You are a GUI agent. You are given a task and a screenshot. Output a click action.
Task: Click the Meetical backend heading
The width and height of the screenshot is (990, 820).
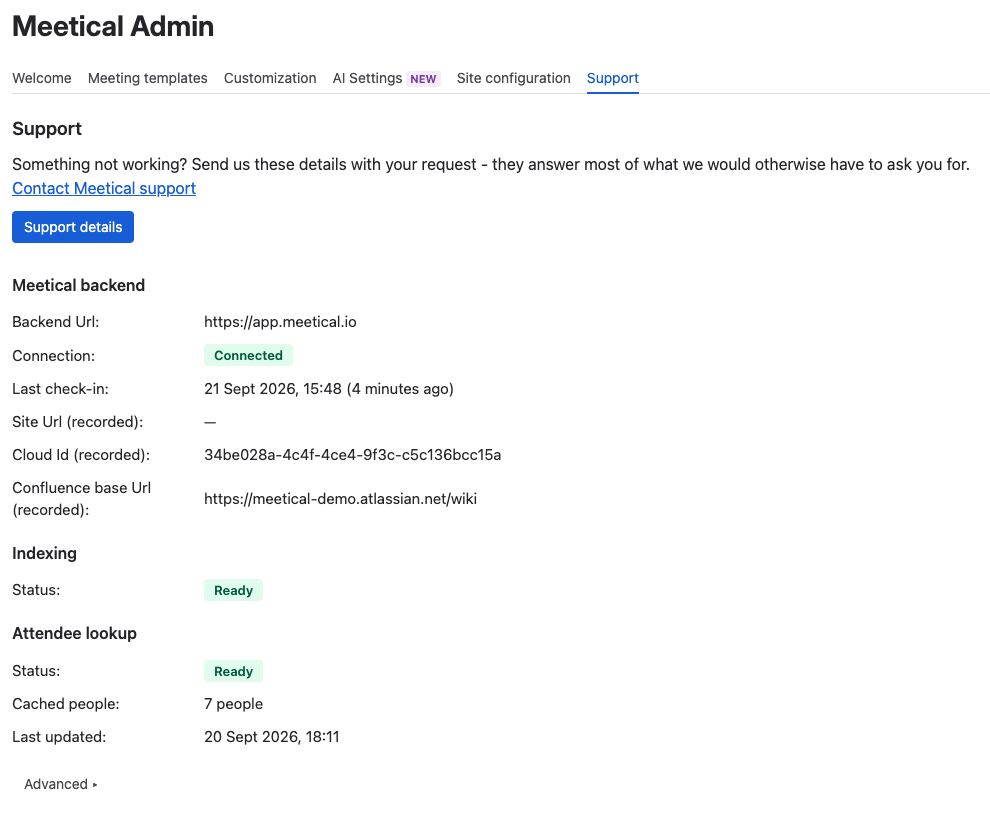[78, 285]
